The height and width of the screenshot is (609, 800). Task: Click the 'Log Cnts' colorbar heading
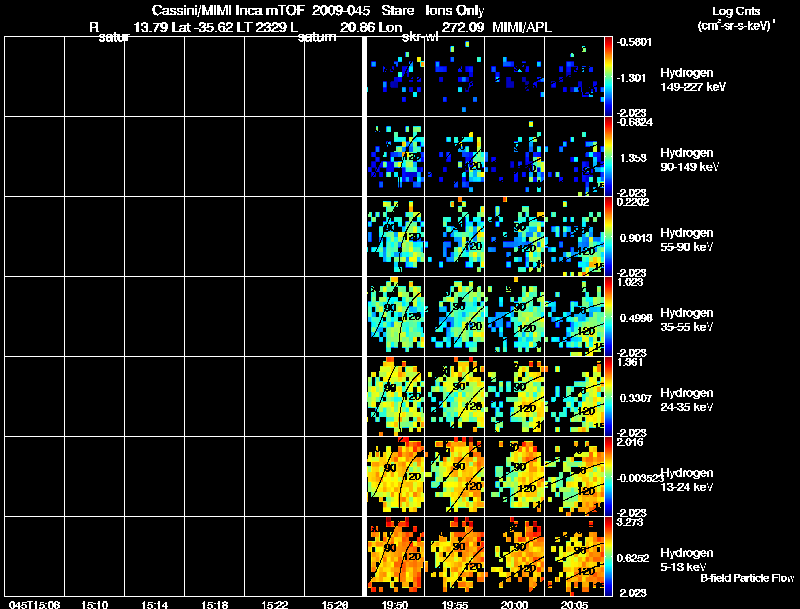point(736,11)
